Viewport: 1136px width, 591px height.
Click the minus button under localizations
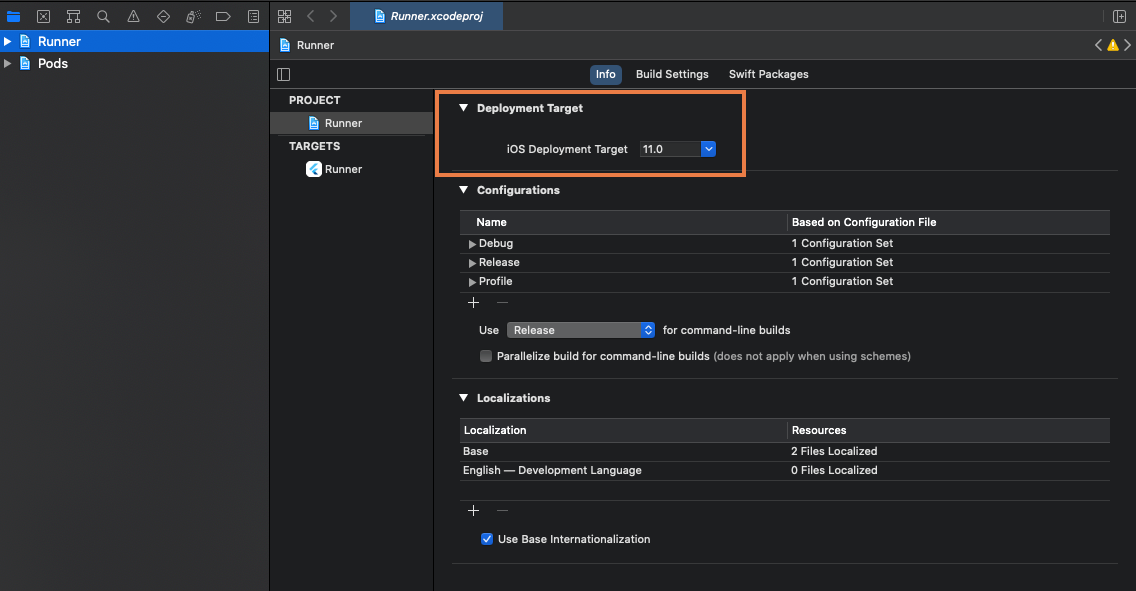[x=502, y=511]
